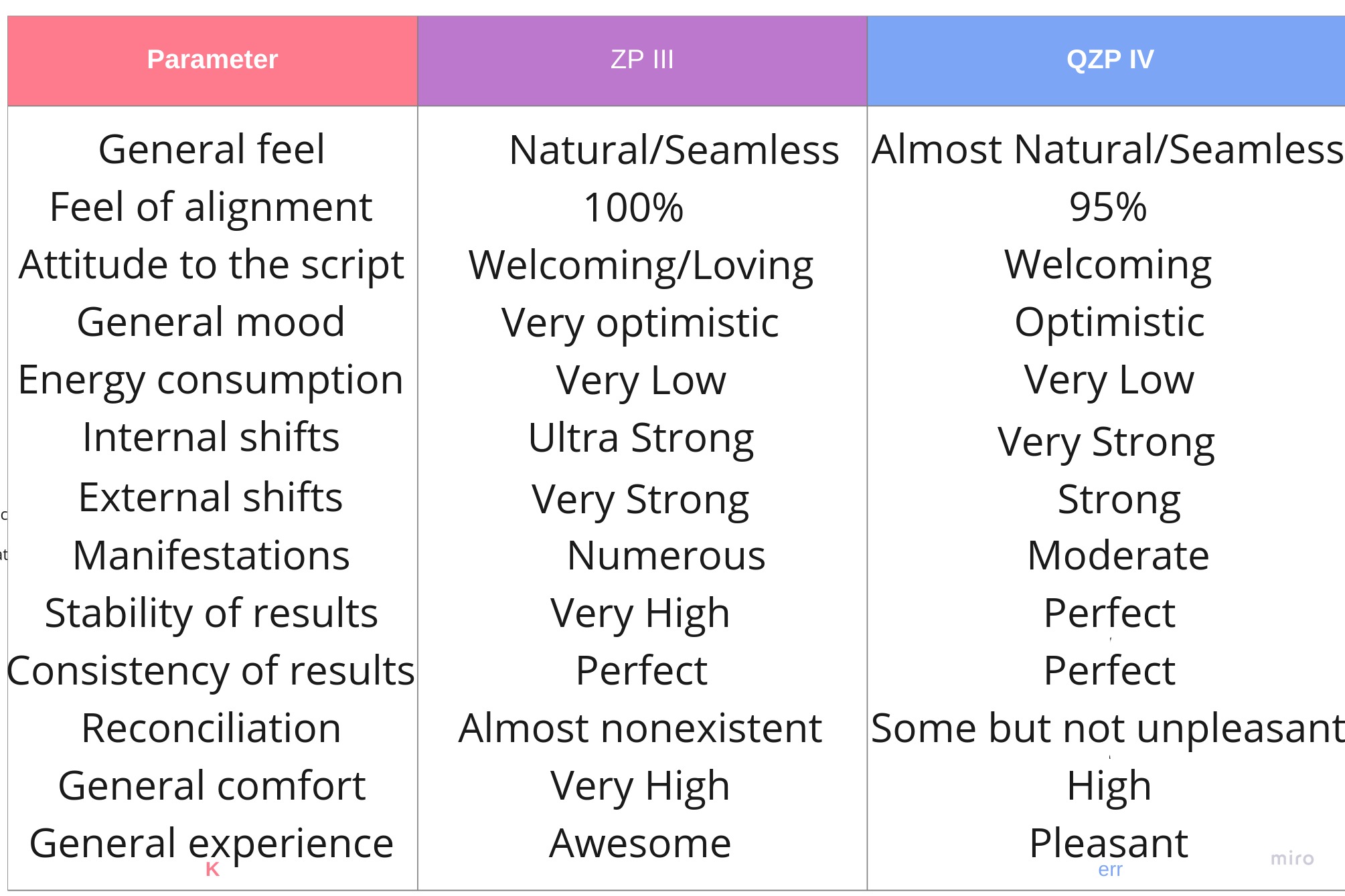Viewport: 1345px width, 896px height.
Task: Select the 'Energy consumption' parameter
Action: [211, 381]
